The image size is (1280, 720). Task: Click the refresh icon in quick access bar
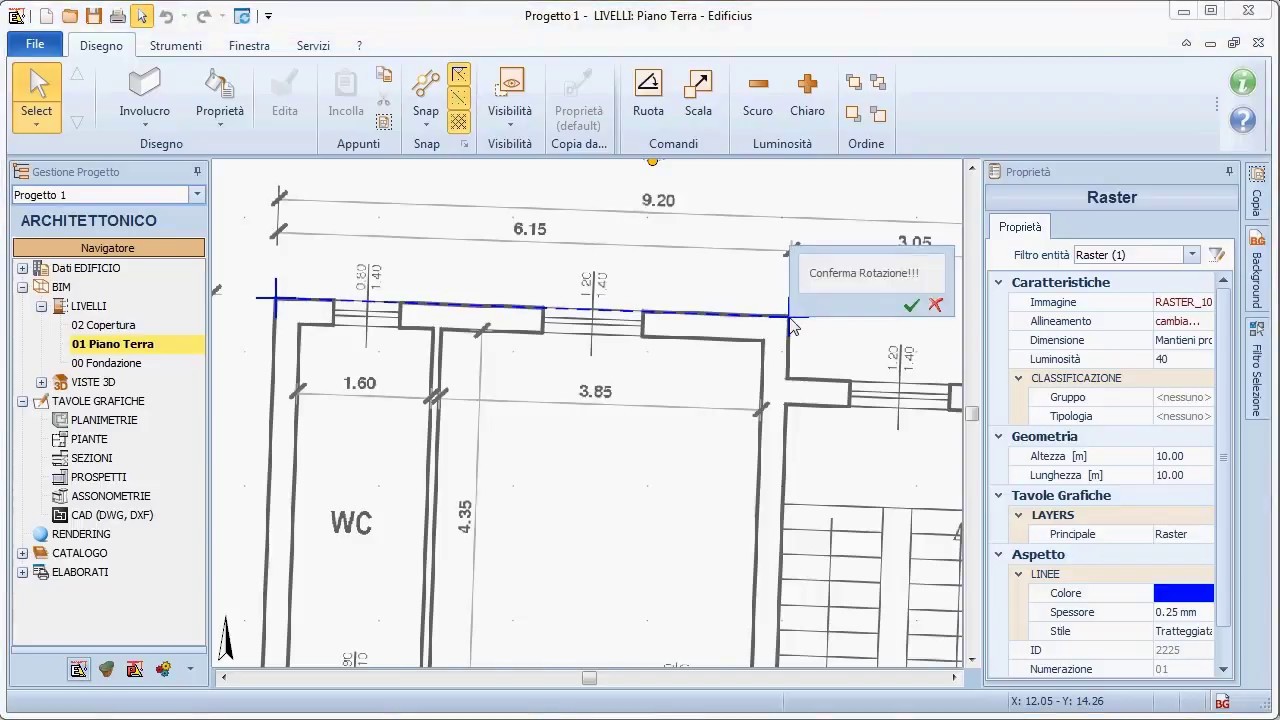click(242, 16)
